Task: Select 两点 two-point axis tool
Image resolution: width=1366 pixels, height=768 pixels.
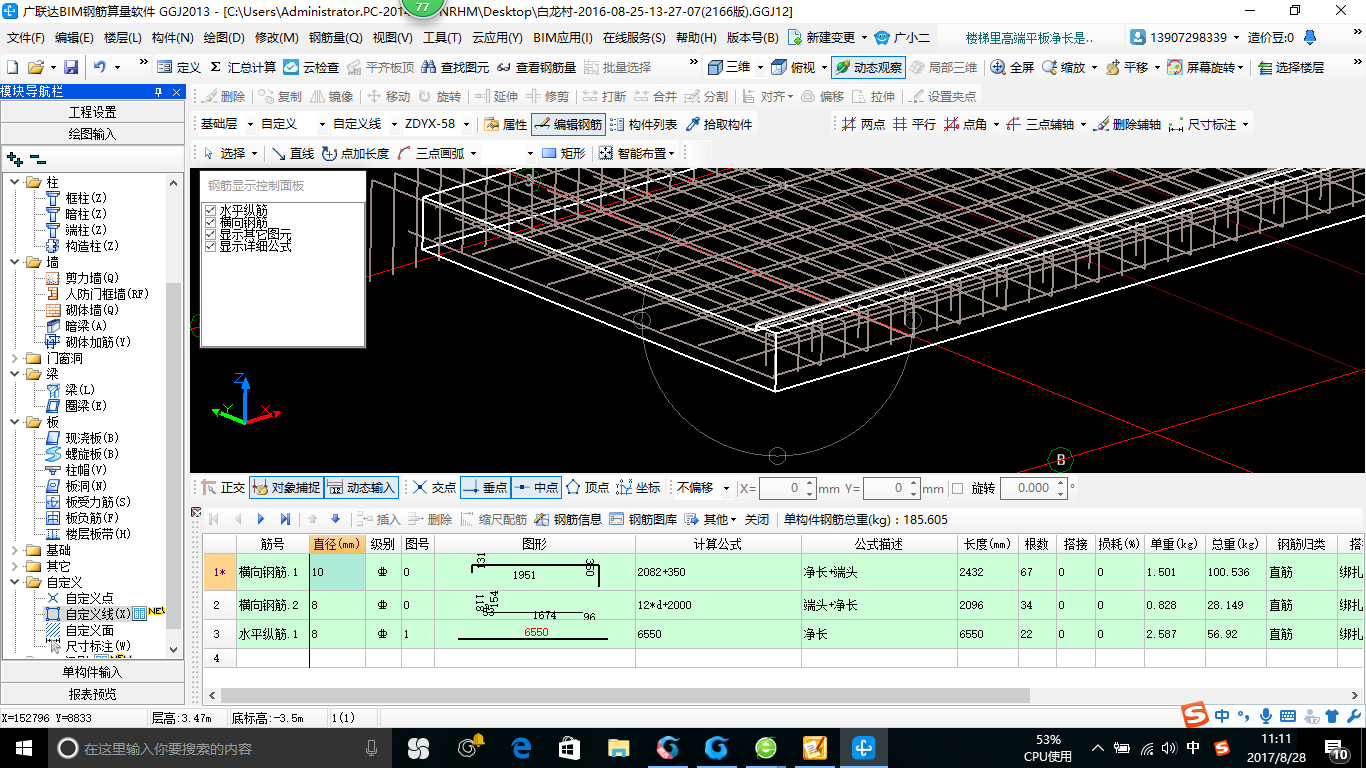Action: (863, 125)
